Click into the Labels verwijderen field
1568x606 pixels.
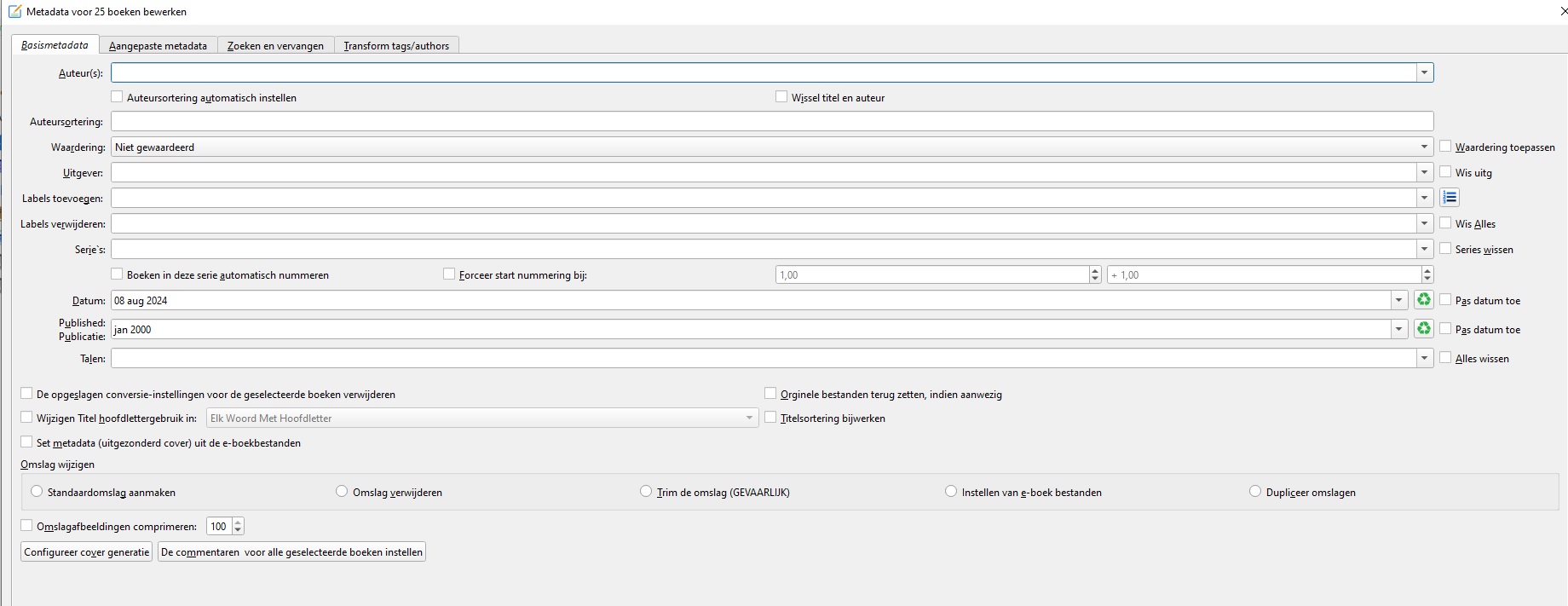point(764,223)
